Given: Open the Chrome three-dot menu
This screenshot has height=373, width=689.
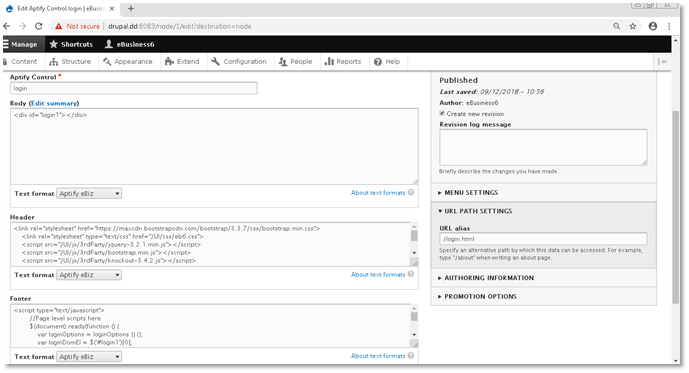Looking at the screenshot, I should click(669, 26).
